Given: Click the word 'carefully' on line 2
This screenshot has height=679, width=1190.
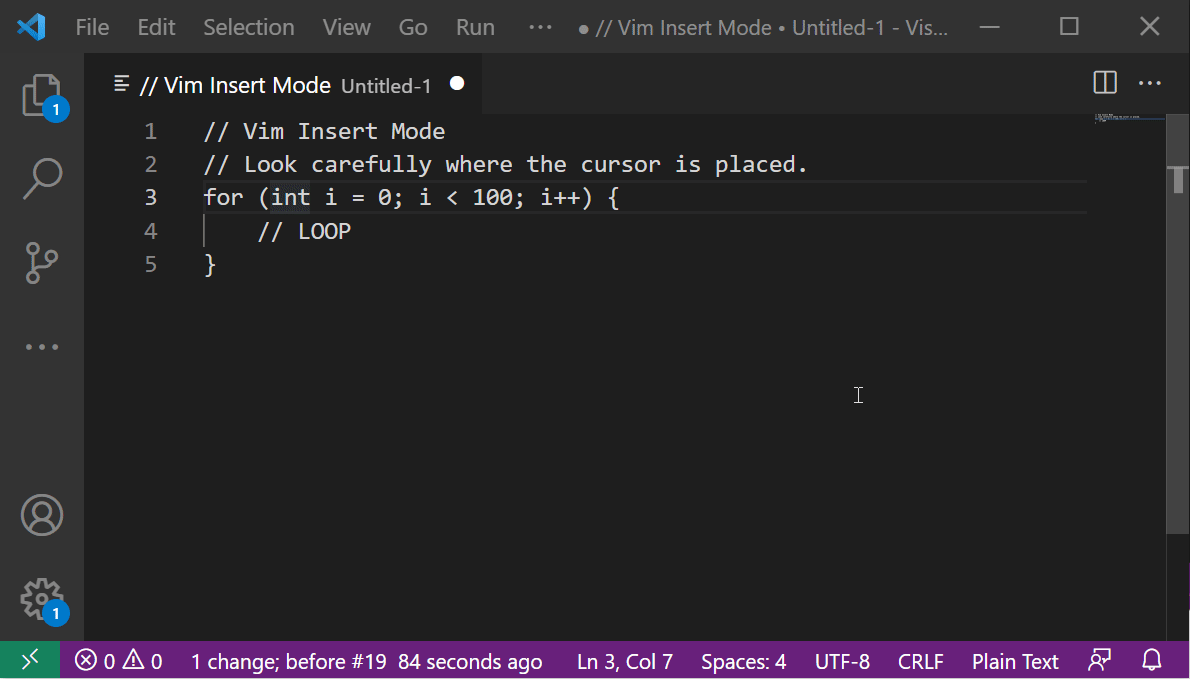Looking at the screenshot, I should click(x=371, y=165).
